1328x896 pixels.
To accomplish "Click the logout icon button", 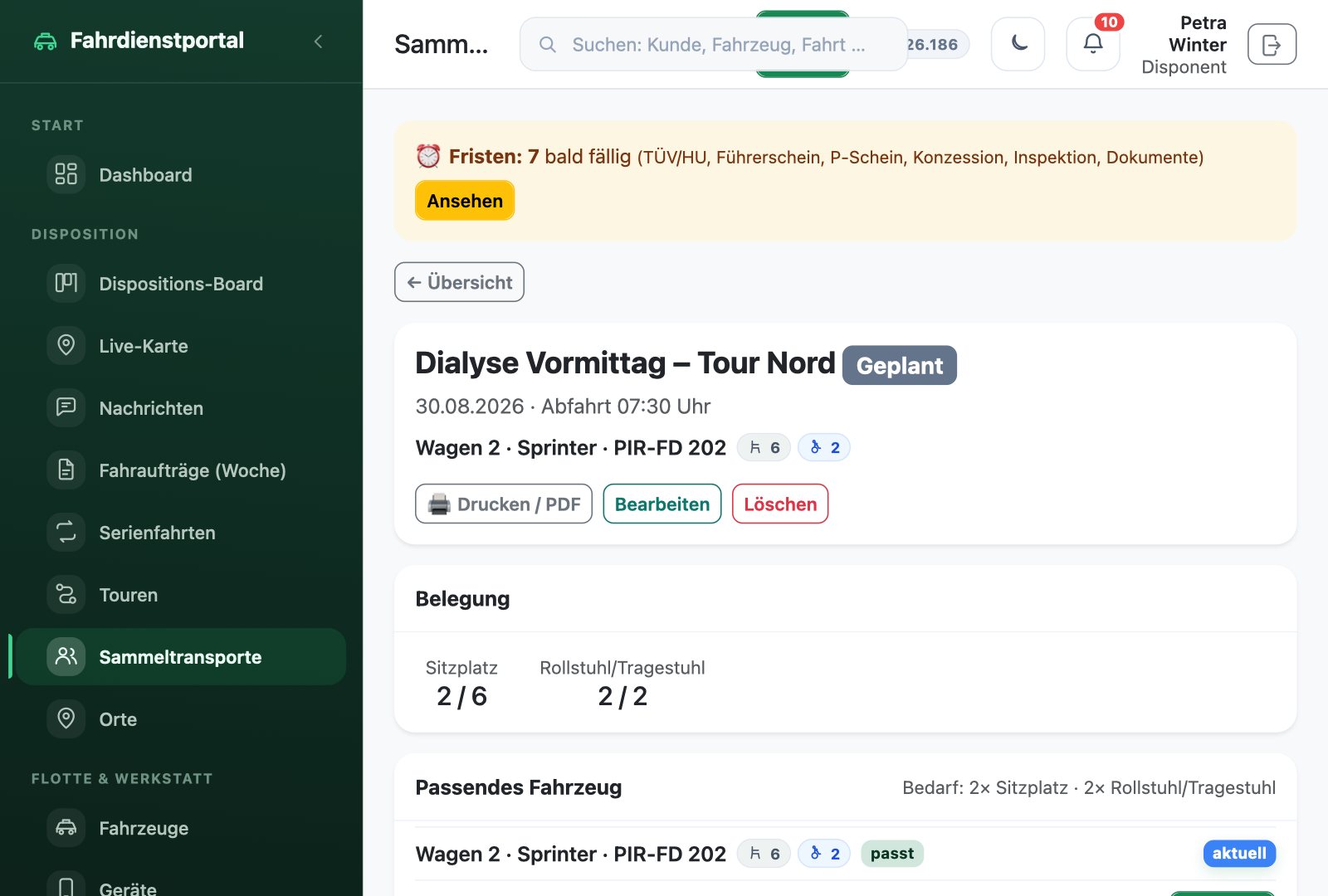I will point(1272,44).
